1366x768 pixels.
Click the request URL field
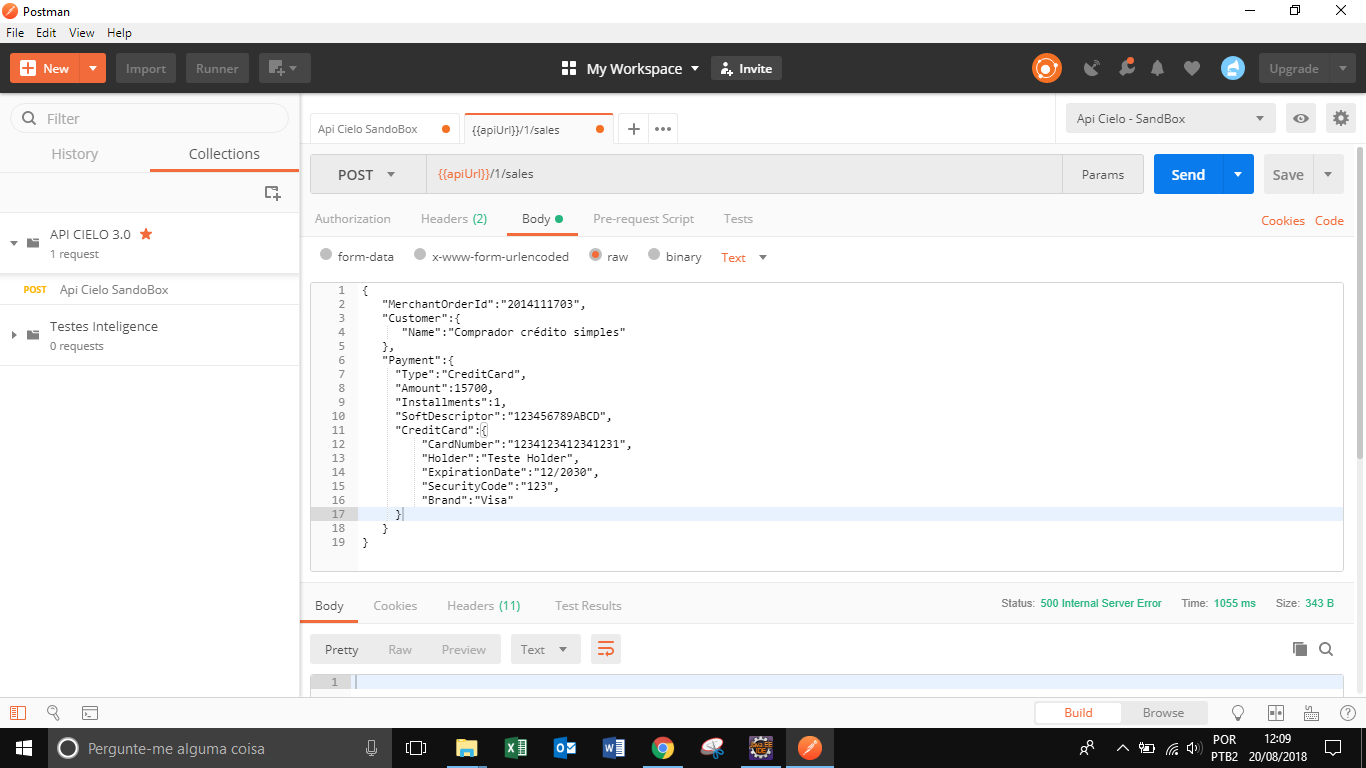744,174
